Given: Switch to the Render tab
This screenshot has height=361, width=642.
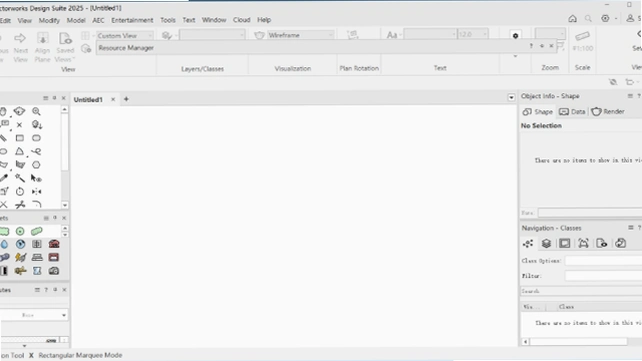Looking at the screenshot, I should 608,112.
